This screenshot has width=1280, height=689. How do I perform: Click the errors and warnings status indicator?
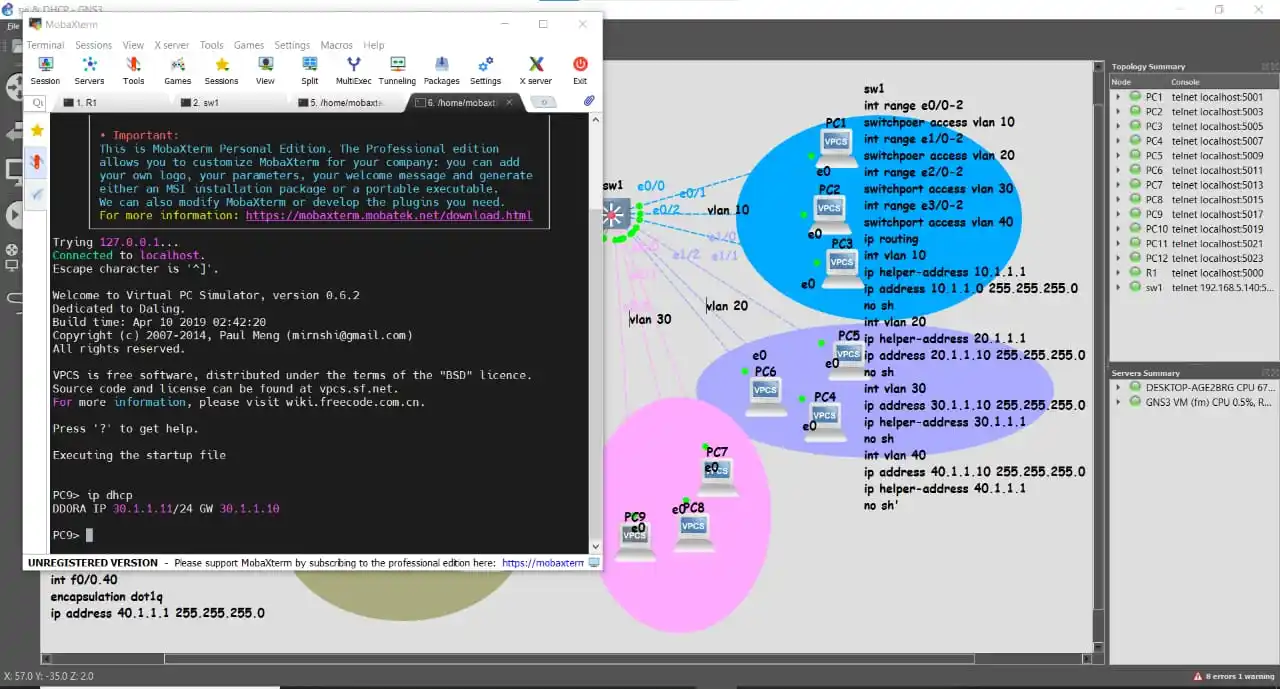pos(1234,677)
